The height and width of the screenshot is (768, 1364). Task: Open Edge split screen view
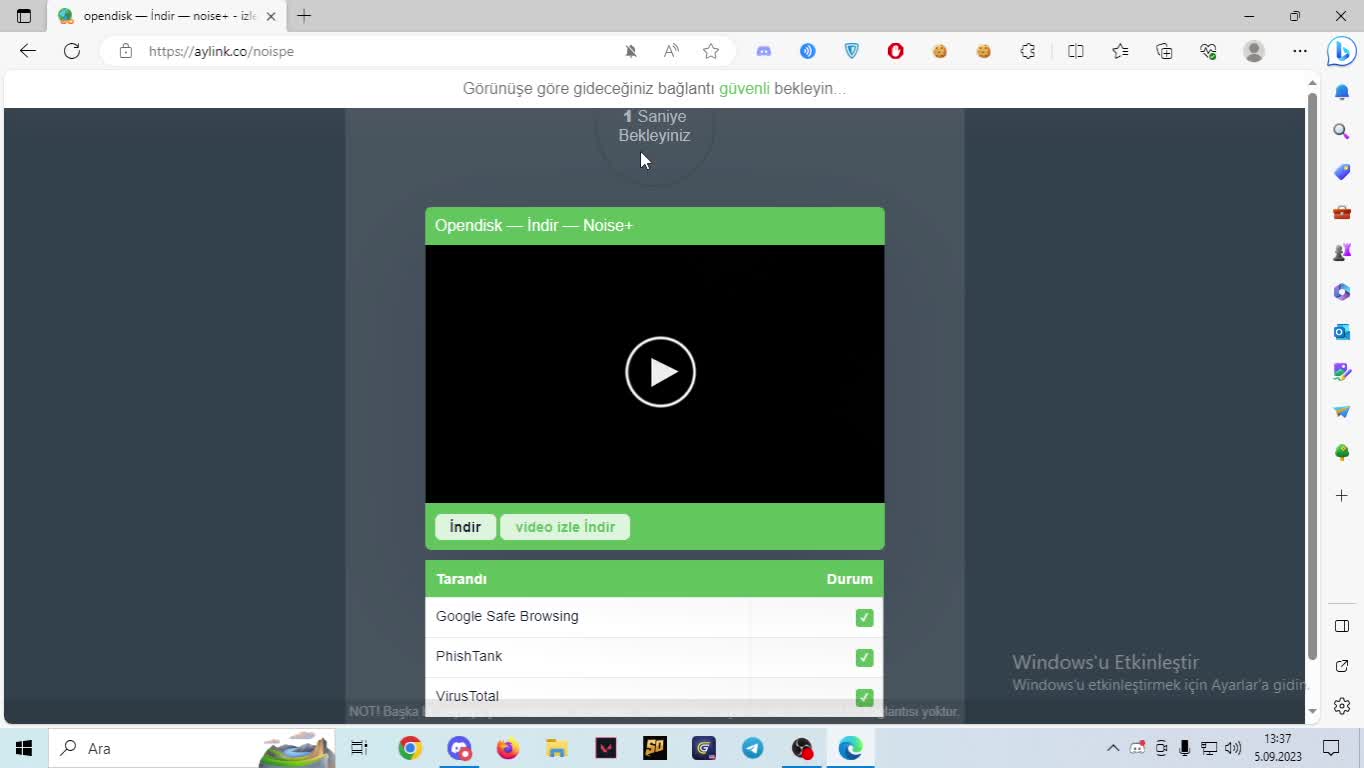click(x=1076, y=51)
